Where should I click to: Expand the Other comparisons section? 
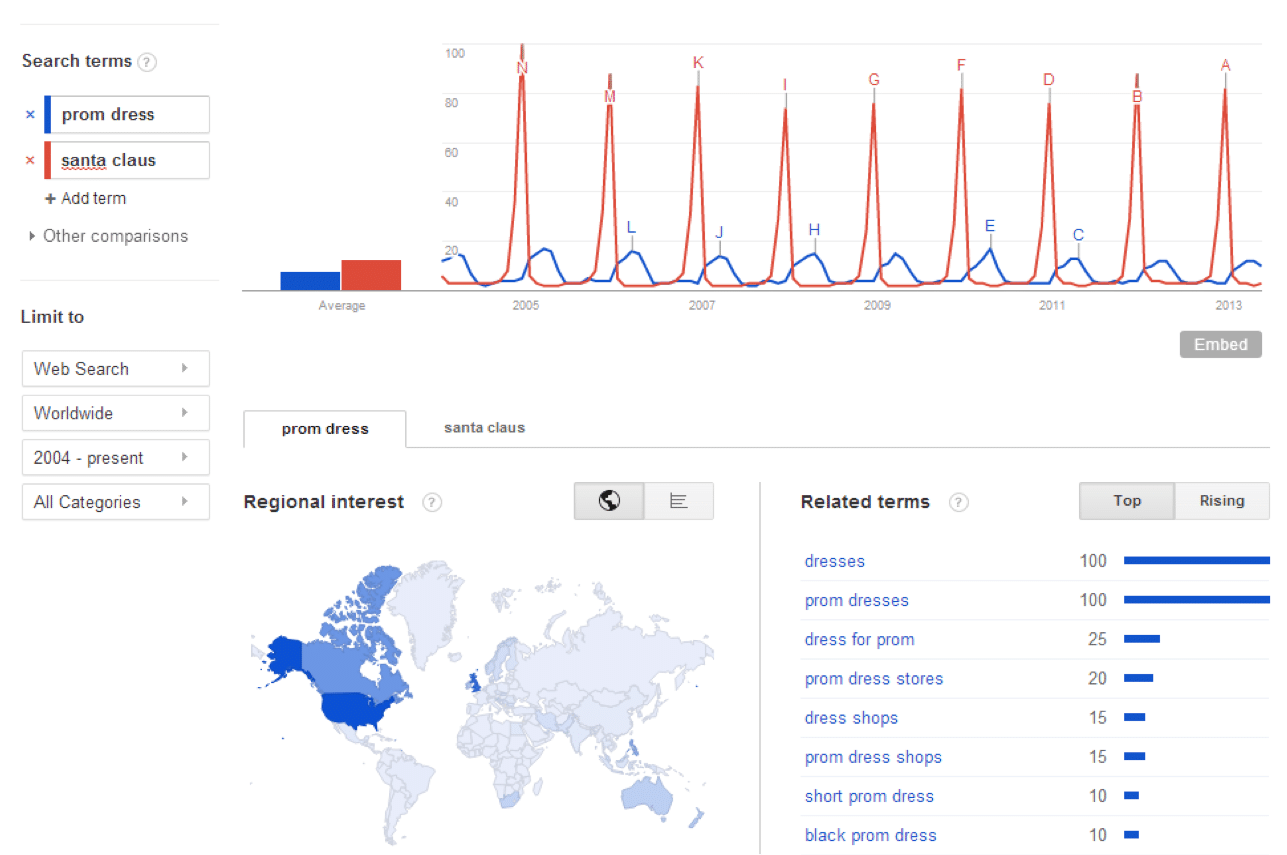115,236
